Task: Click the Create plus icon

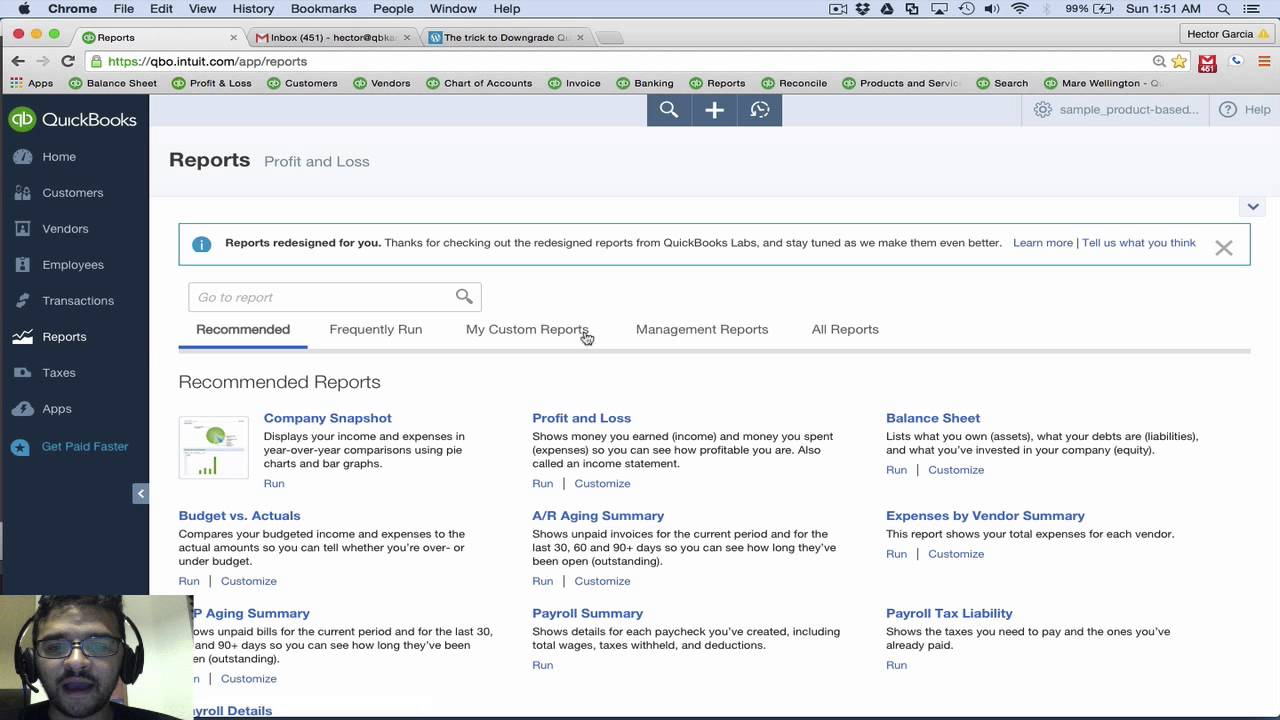Action: [714, 110]
